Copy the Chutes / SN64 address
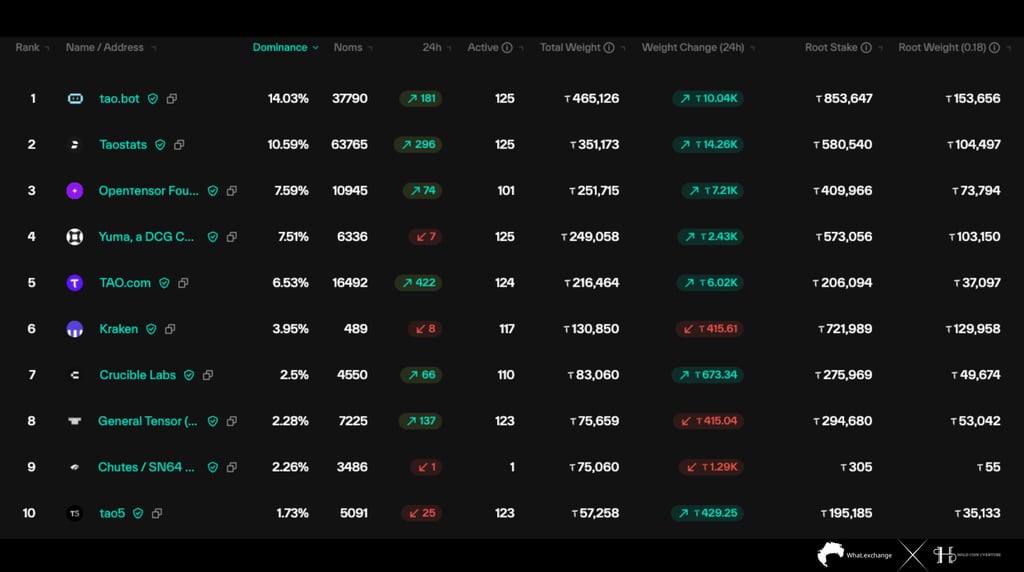Screen dimensions: 1024x572 pos(231,468)
